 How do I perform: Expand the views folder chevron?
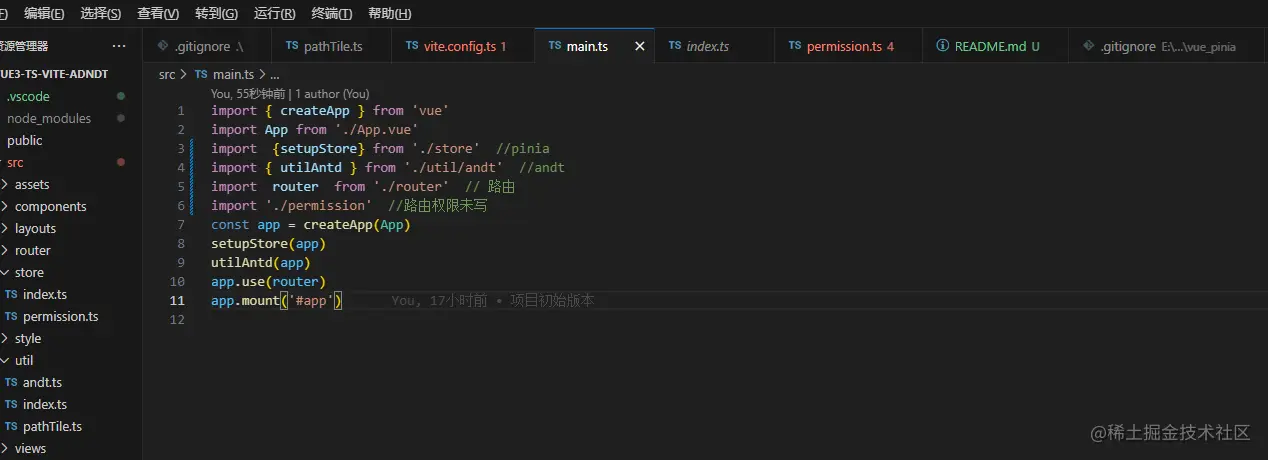5,448
